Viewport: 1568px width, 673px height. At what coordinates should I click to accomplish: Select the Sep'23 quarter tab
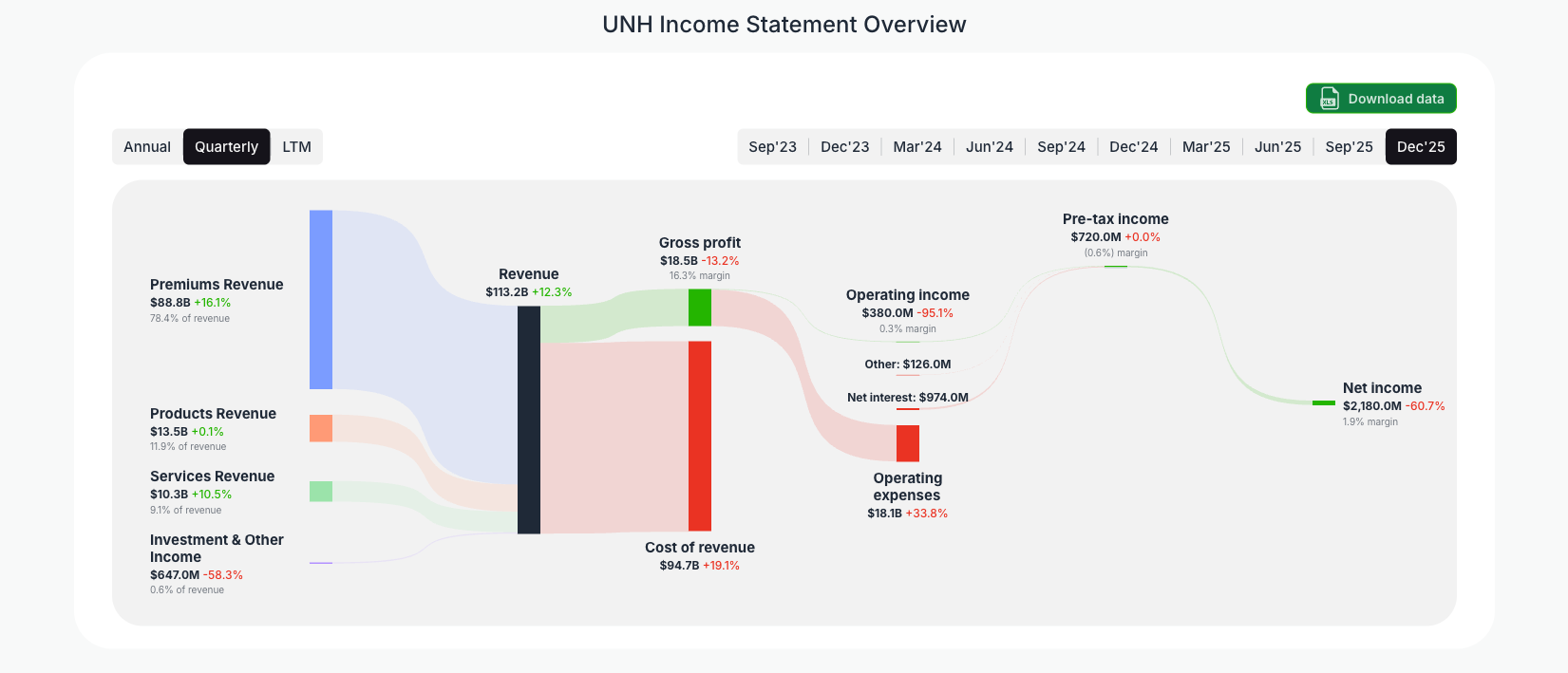[773, 146]
